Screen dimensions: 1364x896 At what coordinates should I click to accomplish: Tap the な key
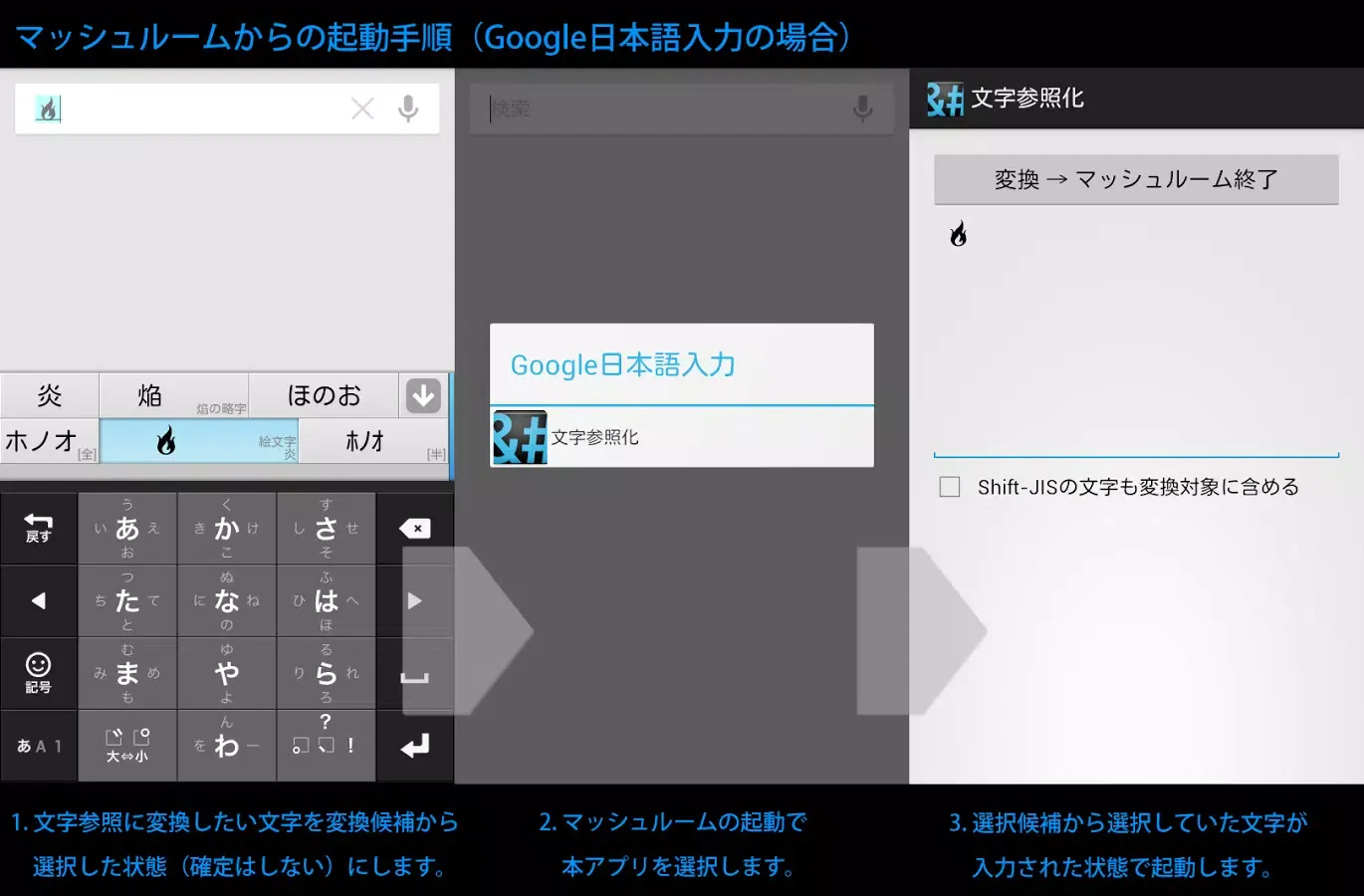[227, 600]
